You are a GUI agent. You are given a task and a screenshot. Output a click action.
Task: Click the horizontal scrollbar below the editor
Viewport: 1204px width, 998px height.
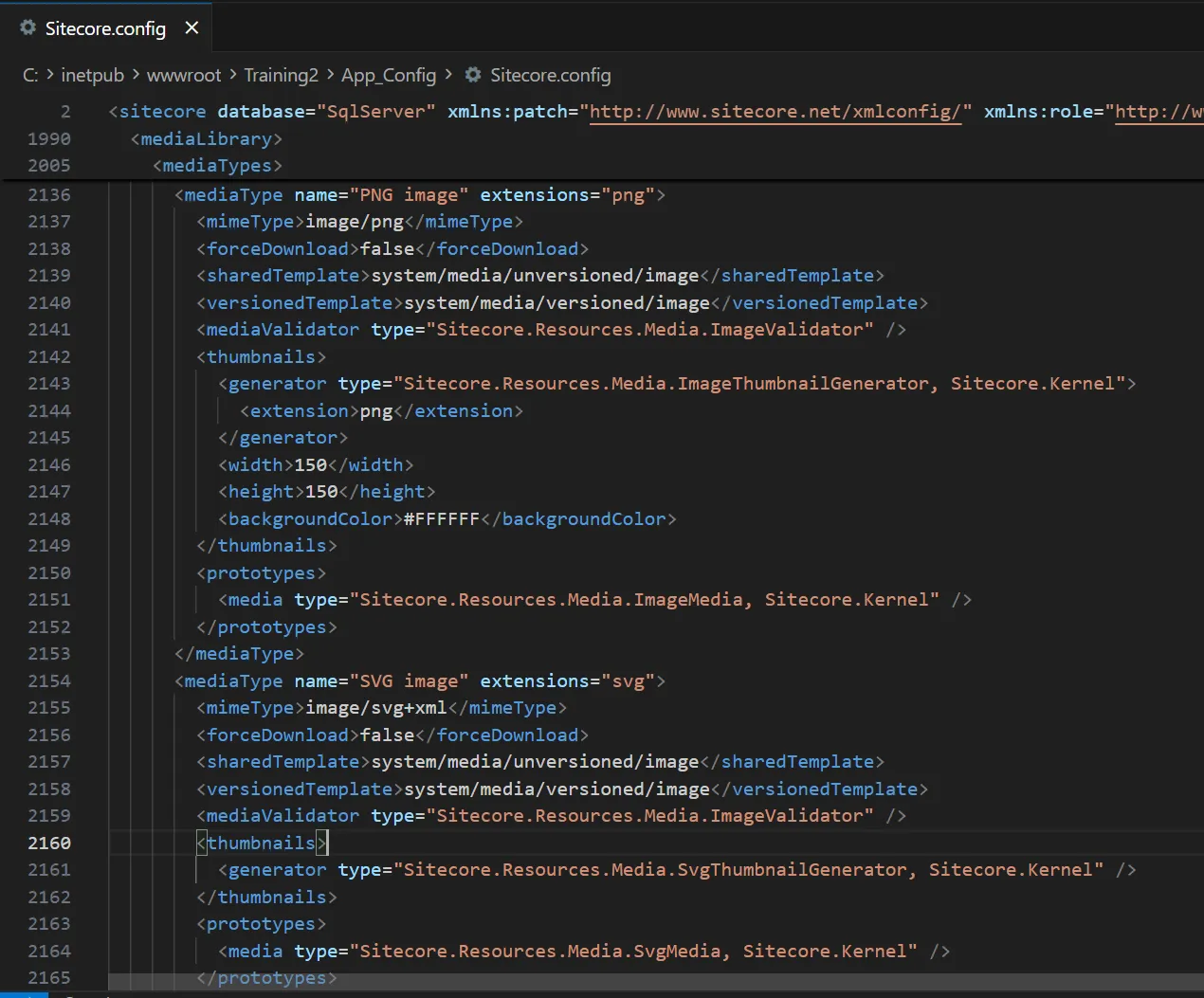656,982
